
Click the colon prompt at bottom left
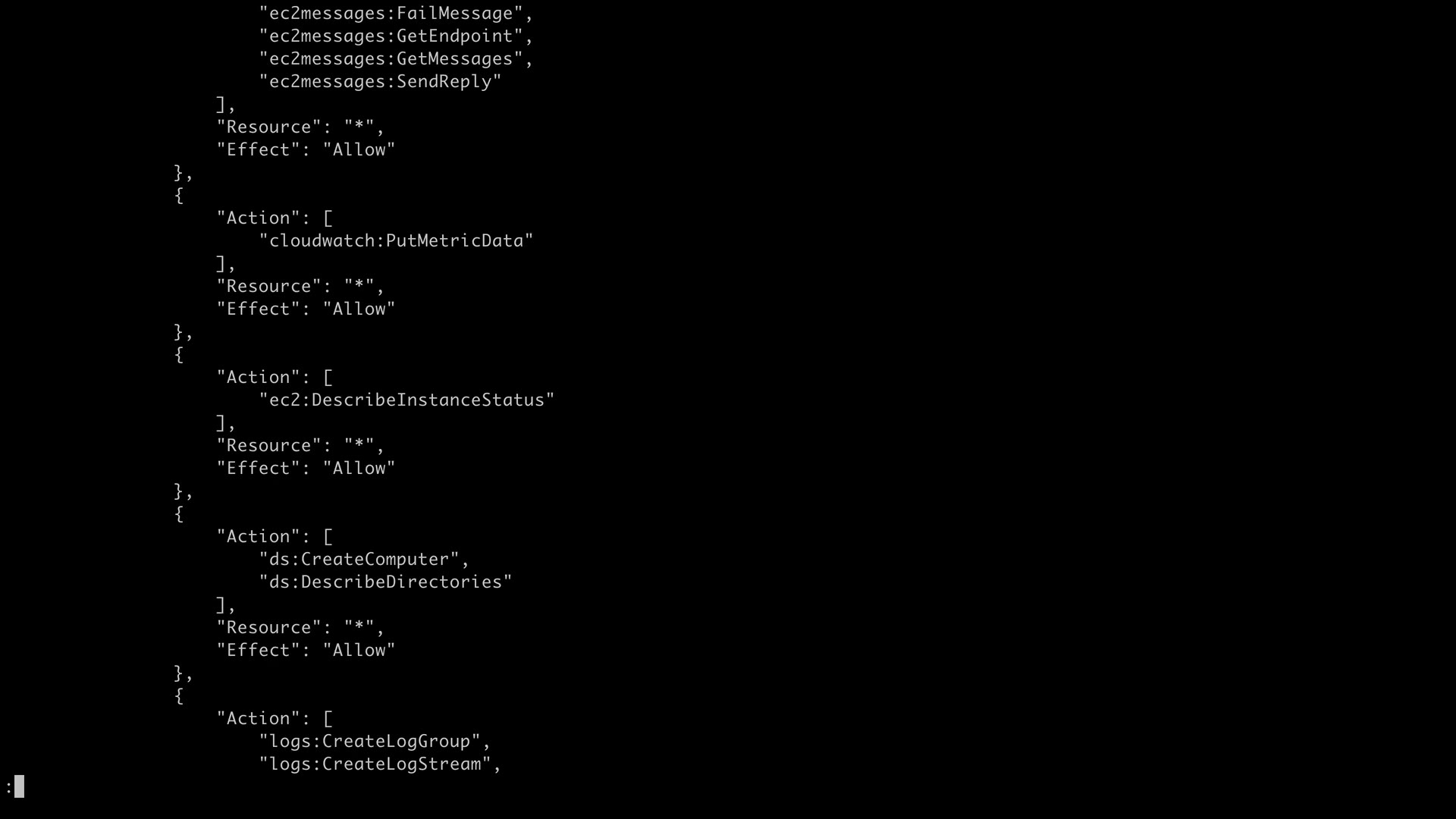point(9,787)
